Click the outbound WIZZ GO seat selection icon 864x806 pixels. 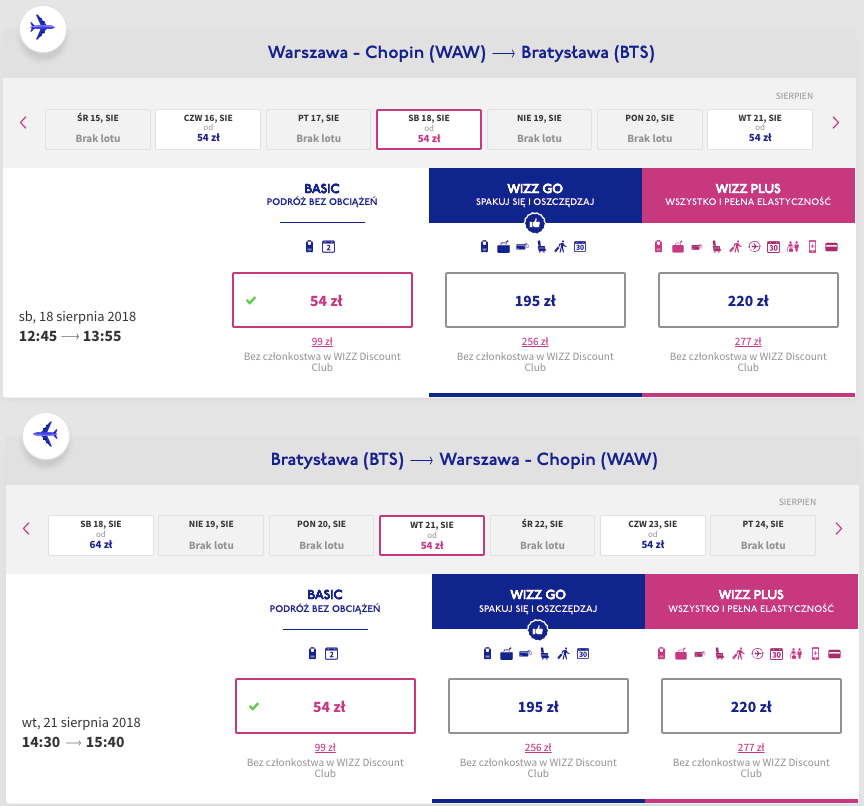click(542, 247)
